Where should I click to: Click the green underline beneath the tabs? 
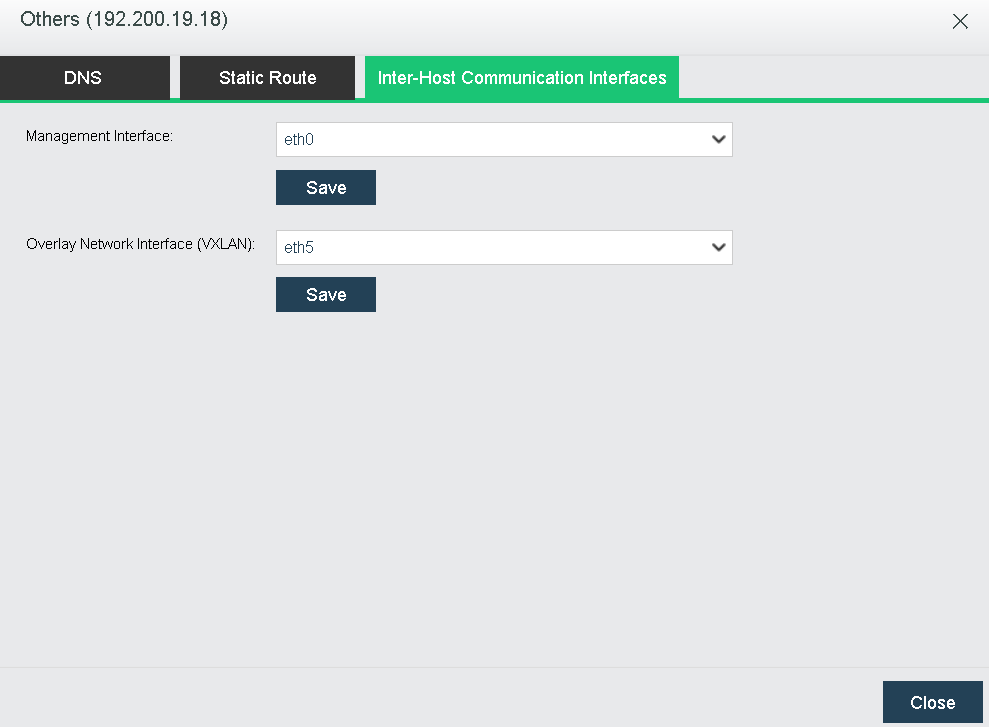pos(833,100)
